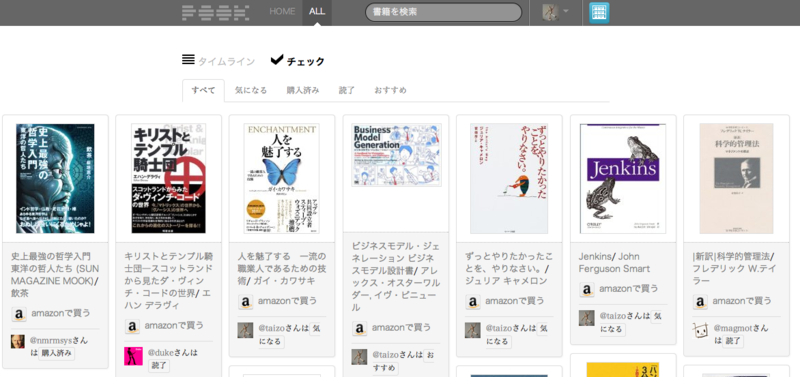Open @nmrmsys user avatar
This screenshot has height=377, width=800.
[x=17, y=341]
